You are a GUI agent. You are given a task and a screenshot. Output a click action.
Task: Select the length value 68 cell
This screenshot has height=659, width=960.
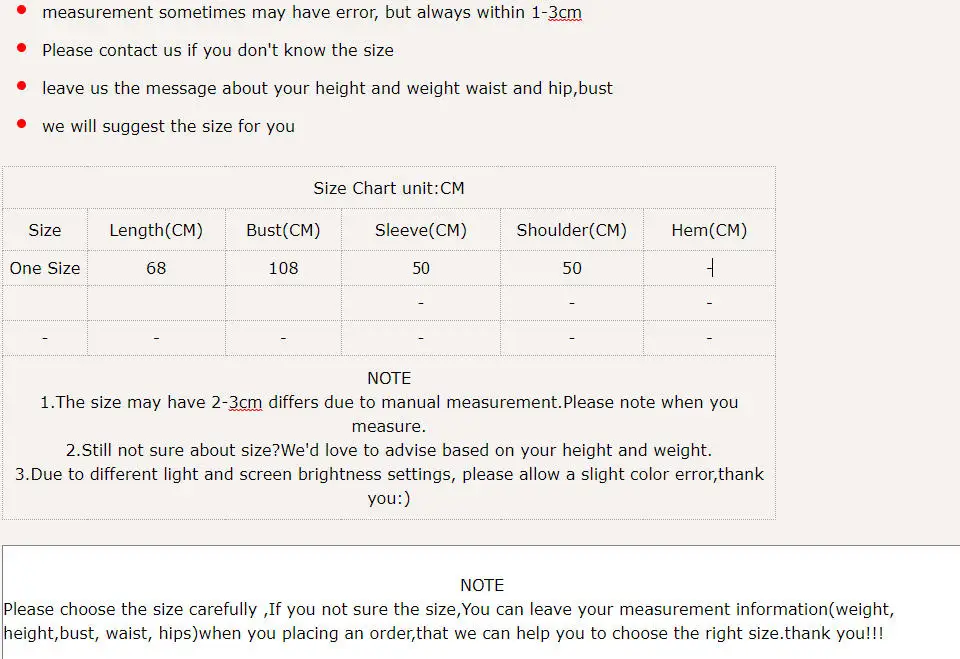156,268
